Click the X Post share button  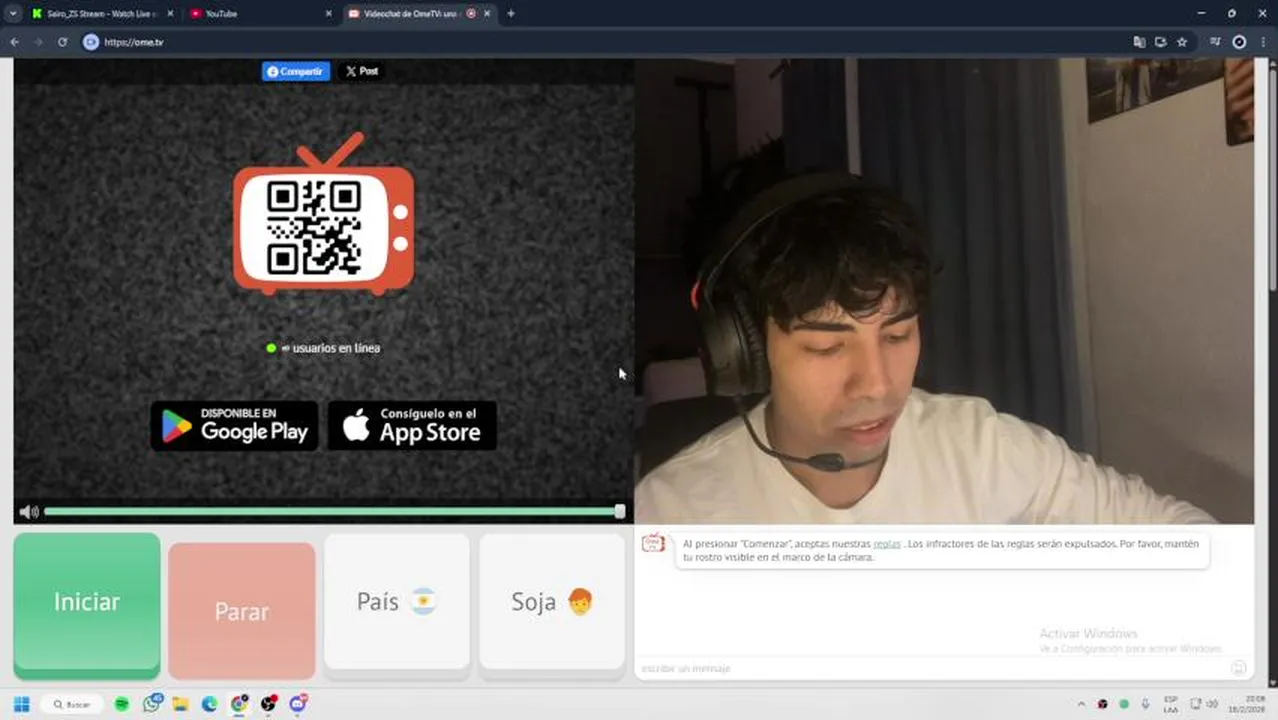click(x=362, y=71)
